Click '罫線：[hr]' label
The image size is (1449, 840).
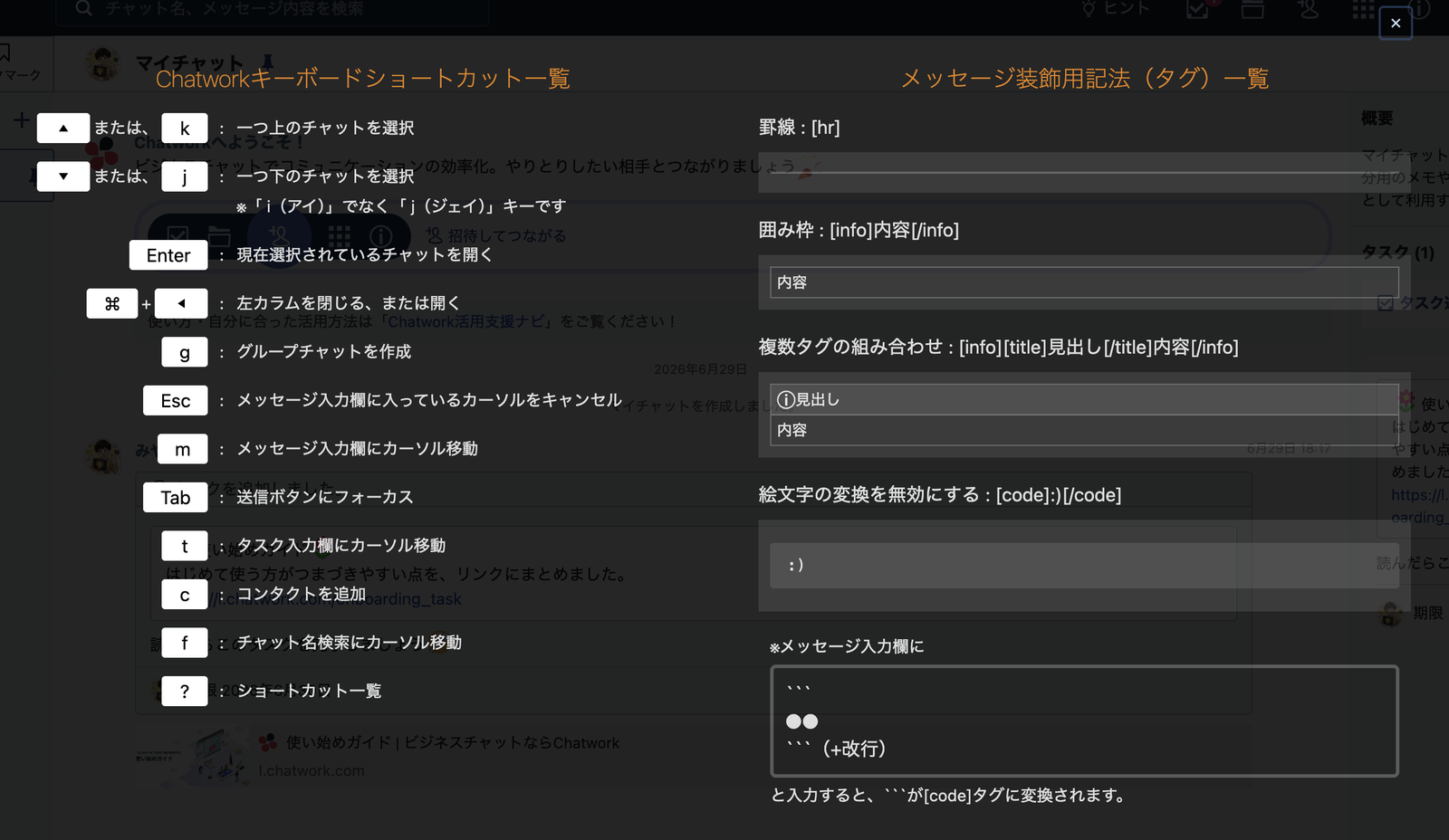[799, 128]
